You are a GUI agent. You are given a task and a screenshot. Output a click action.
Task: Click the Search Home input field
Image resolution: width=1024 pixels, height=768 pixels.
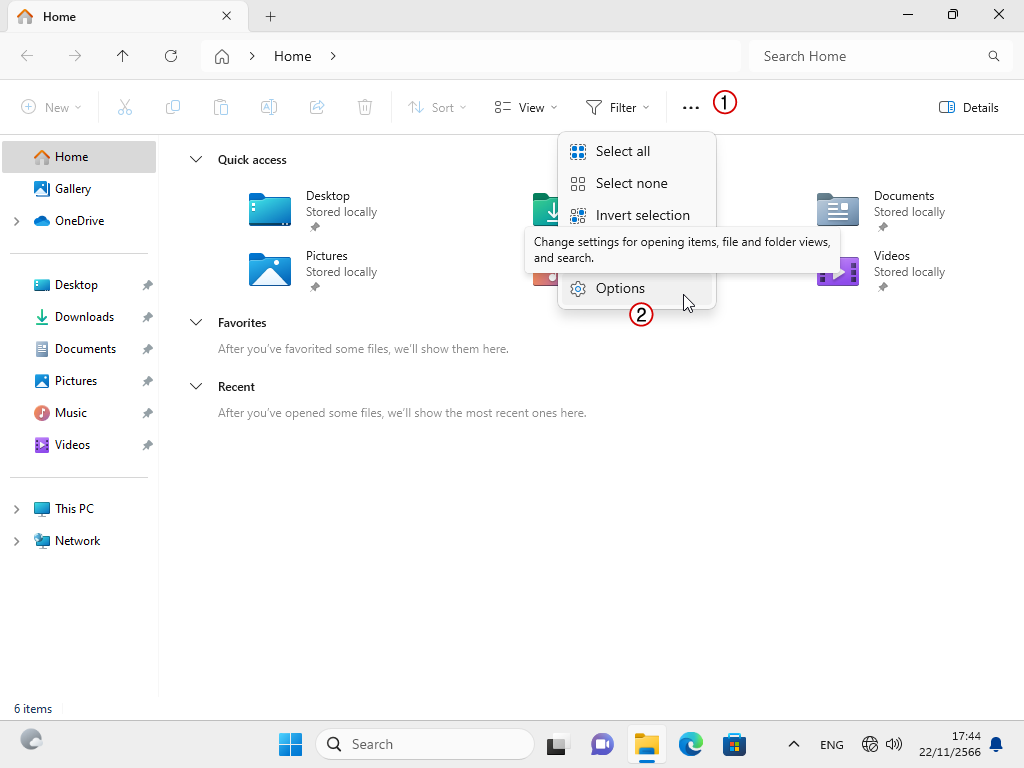tap(868, 56)
